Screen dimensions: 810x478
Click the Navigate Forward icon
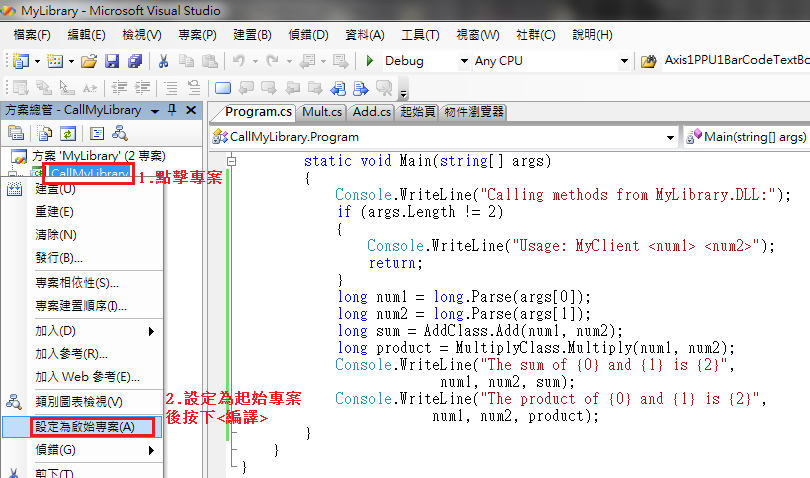tap(340, 61)
